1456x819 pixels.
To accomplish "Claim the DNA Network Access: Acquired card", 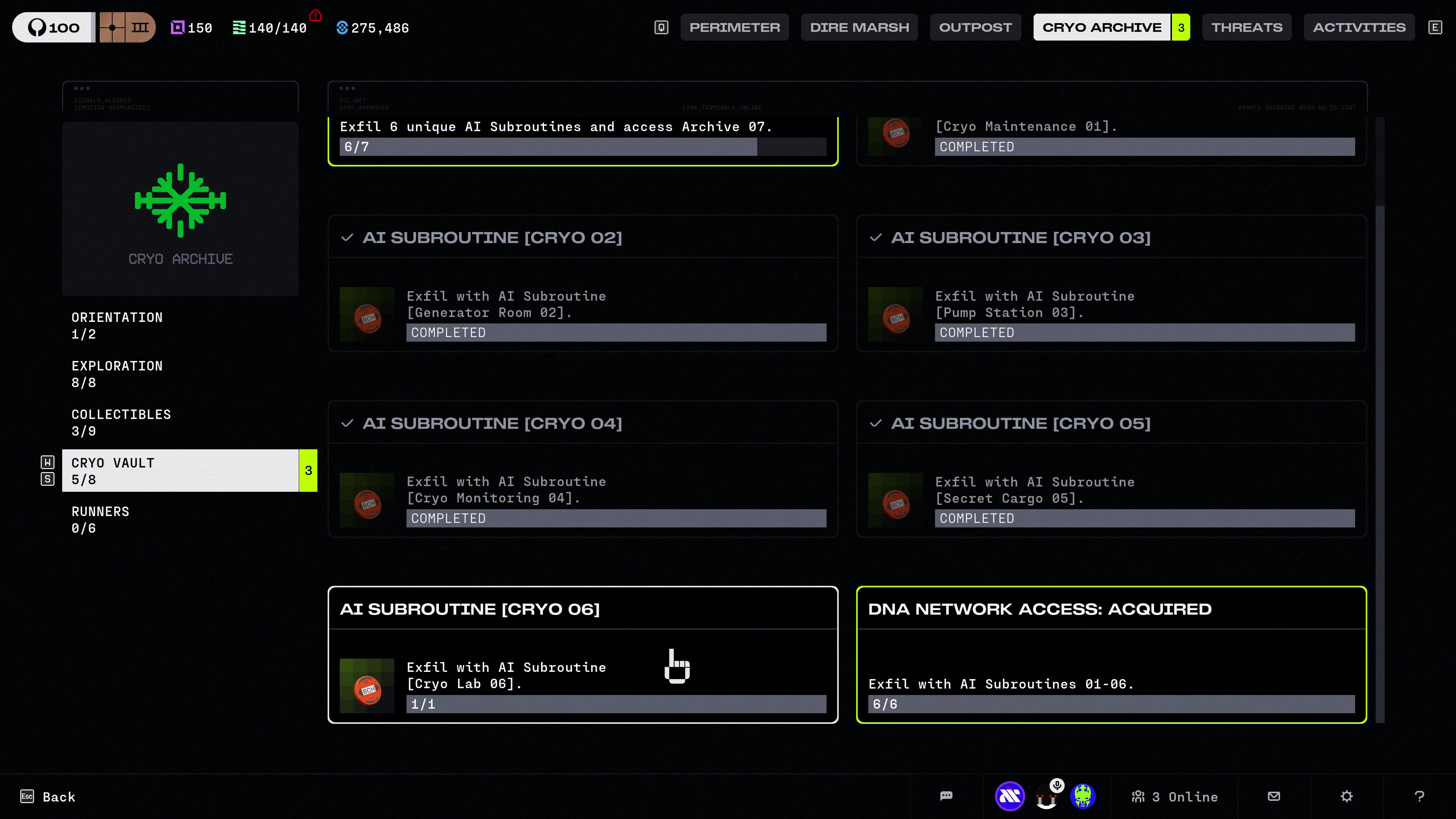I will 1111,654.
